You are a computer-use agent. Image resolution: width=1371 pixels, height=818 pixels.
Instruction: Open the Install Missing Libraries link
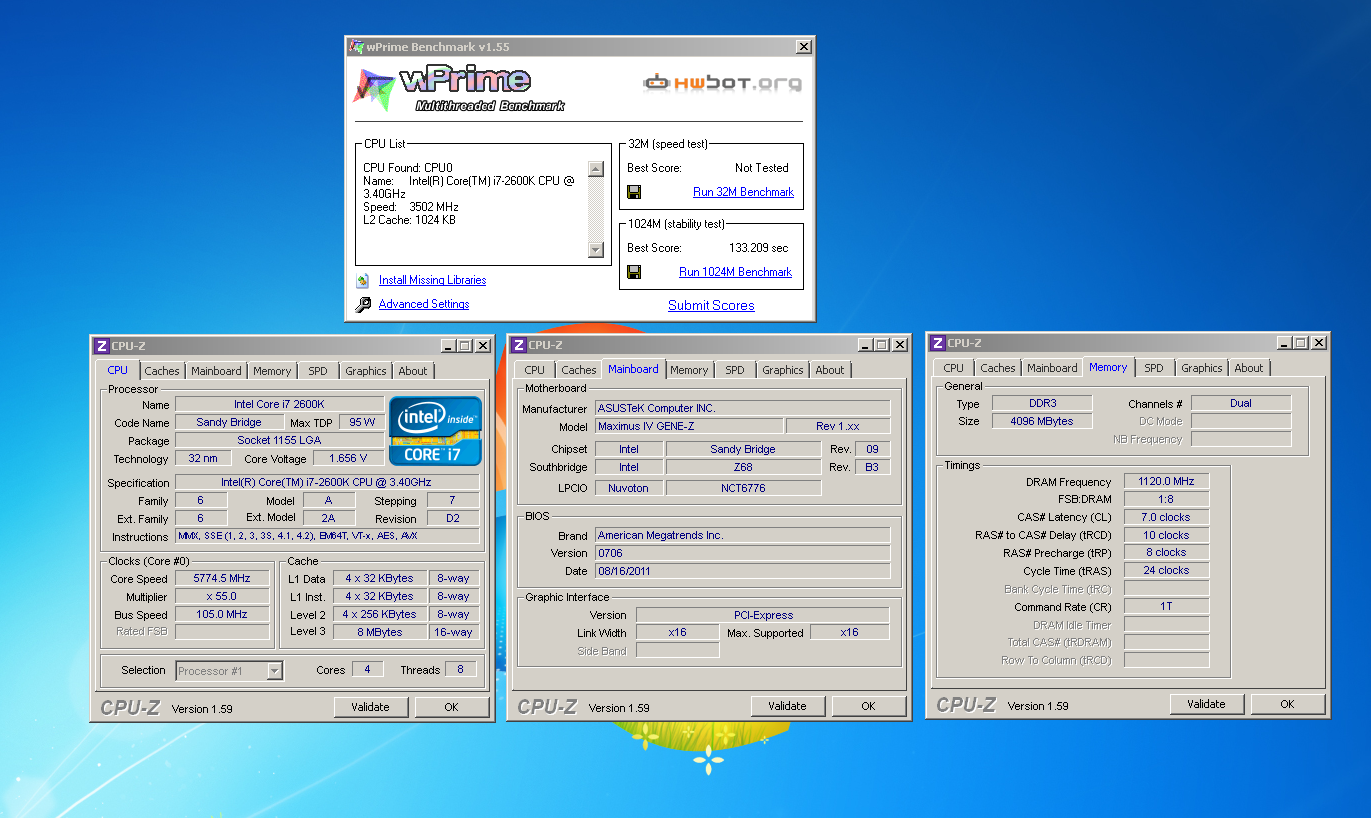[x=432, y=280]
